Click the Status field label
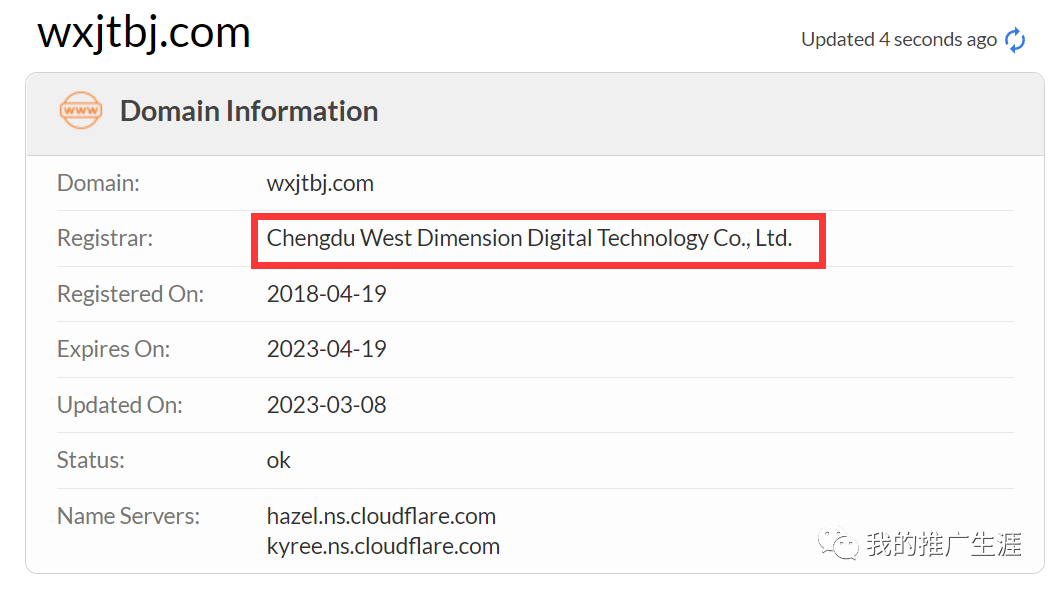The image size is (1056, 591). click(91, 460)
